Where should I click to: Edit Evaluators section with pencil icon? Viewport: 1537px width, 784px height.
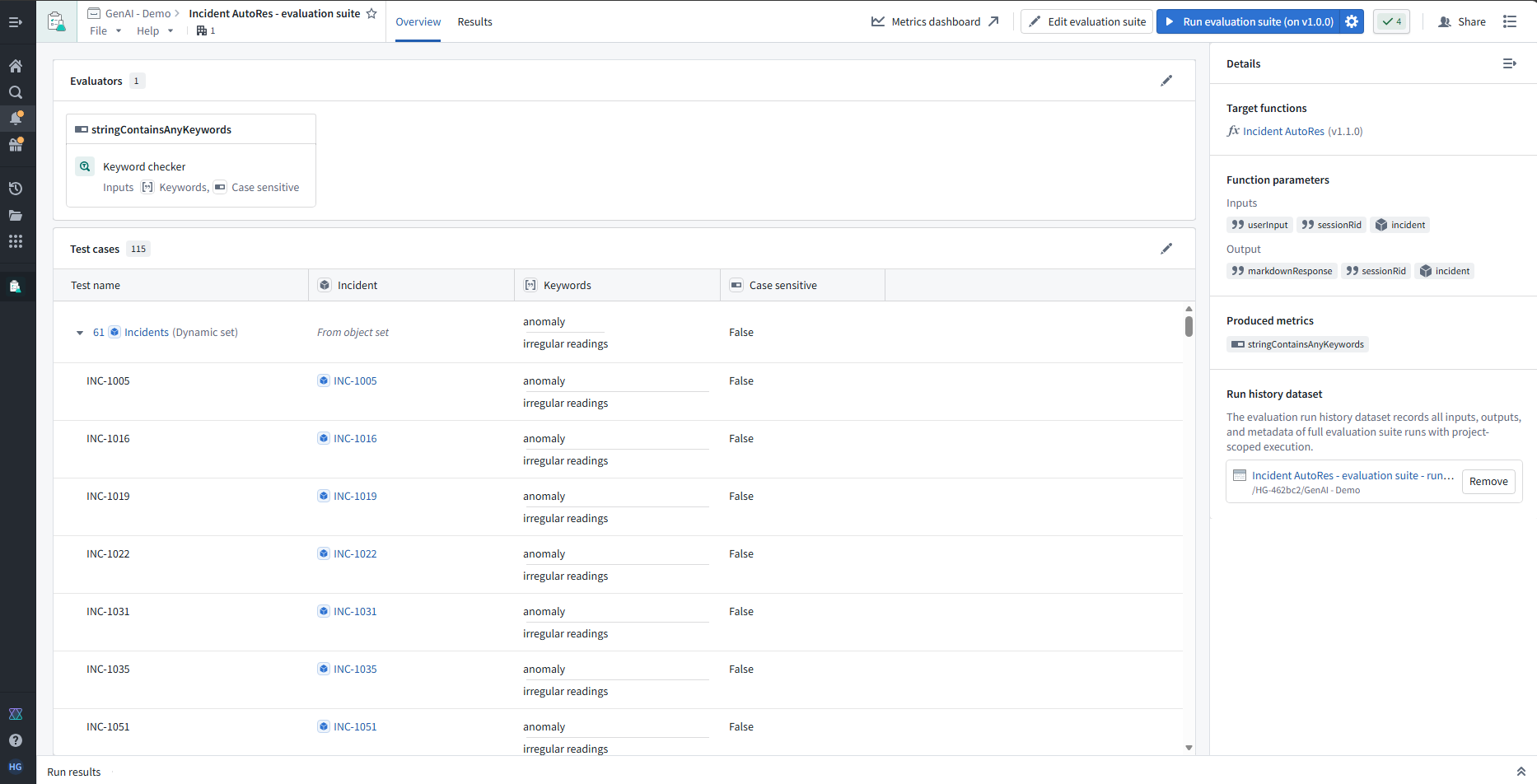(x=1166, y=81)
